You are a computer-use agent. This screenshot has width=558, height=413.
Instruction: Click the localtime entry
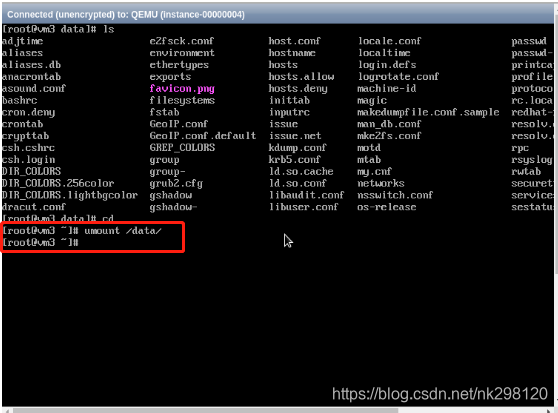384,53
